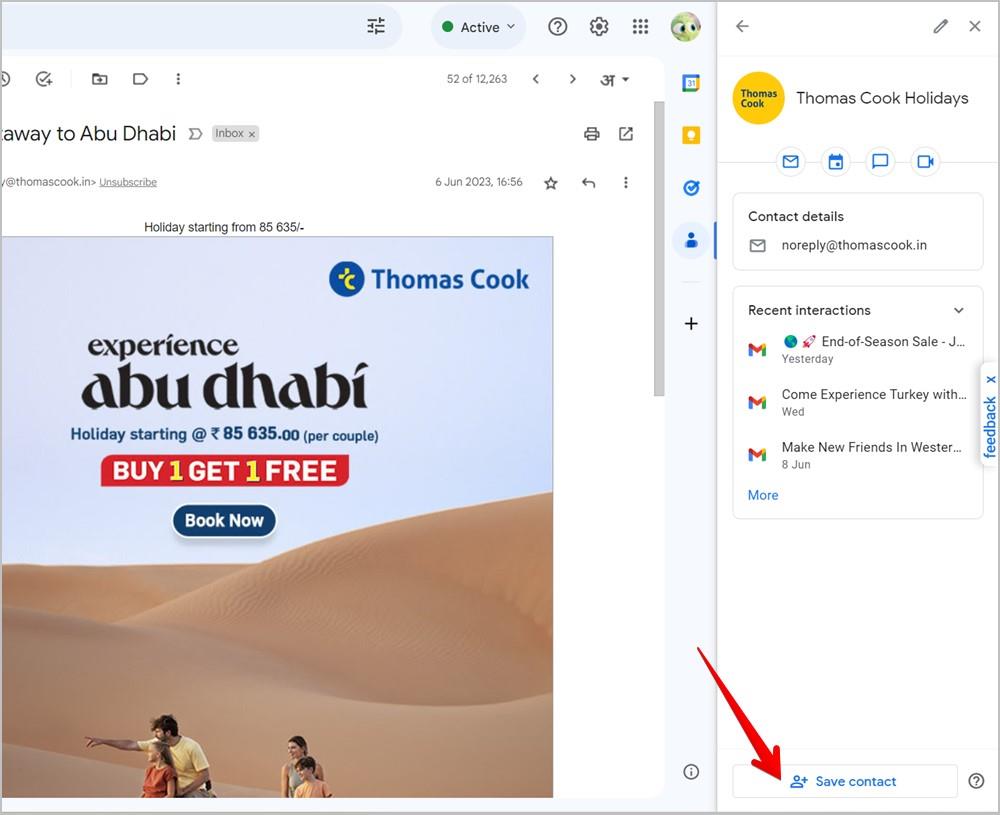1000x815 pixels.
Task: Click the Thomas Cook contact avatar
Action: tap(758, 98)
